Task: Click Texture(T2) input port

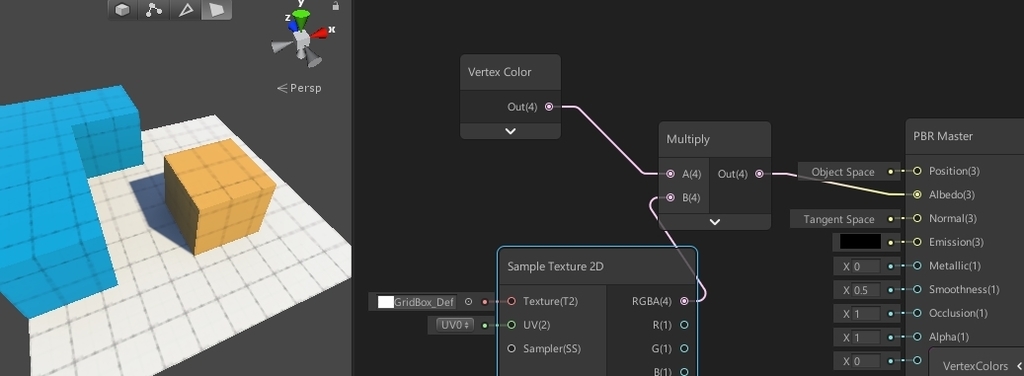Action: 511,301
